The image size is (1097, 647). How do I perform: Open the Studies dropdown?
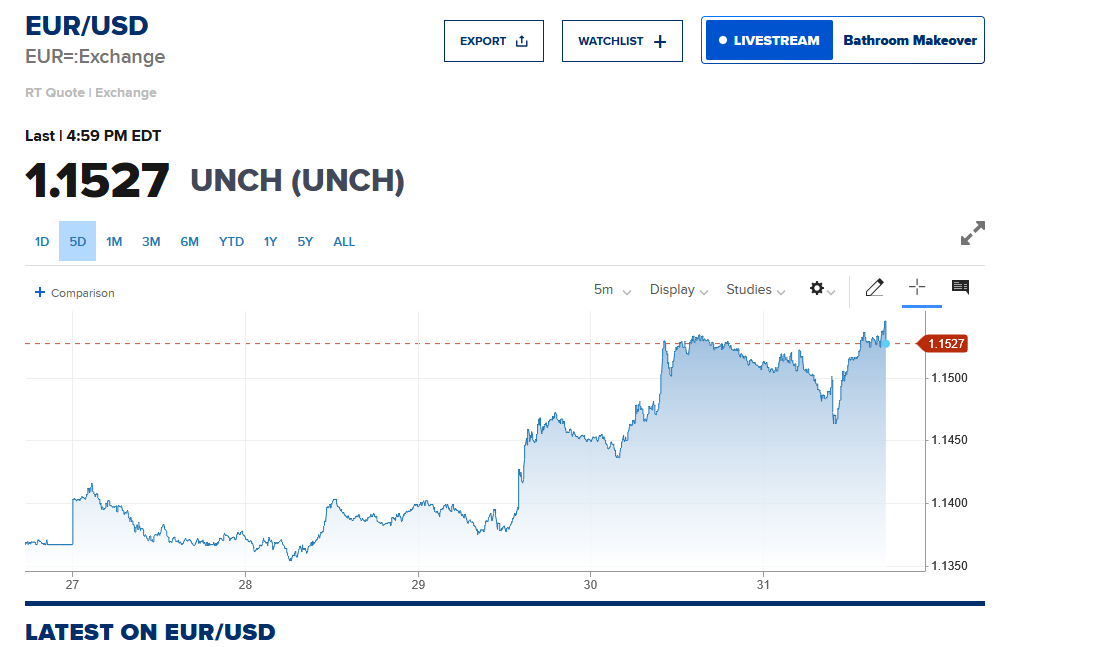(x=756, y=290)
